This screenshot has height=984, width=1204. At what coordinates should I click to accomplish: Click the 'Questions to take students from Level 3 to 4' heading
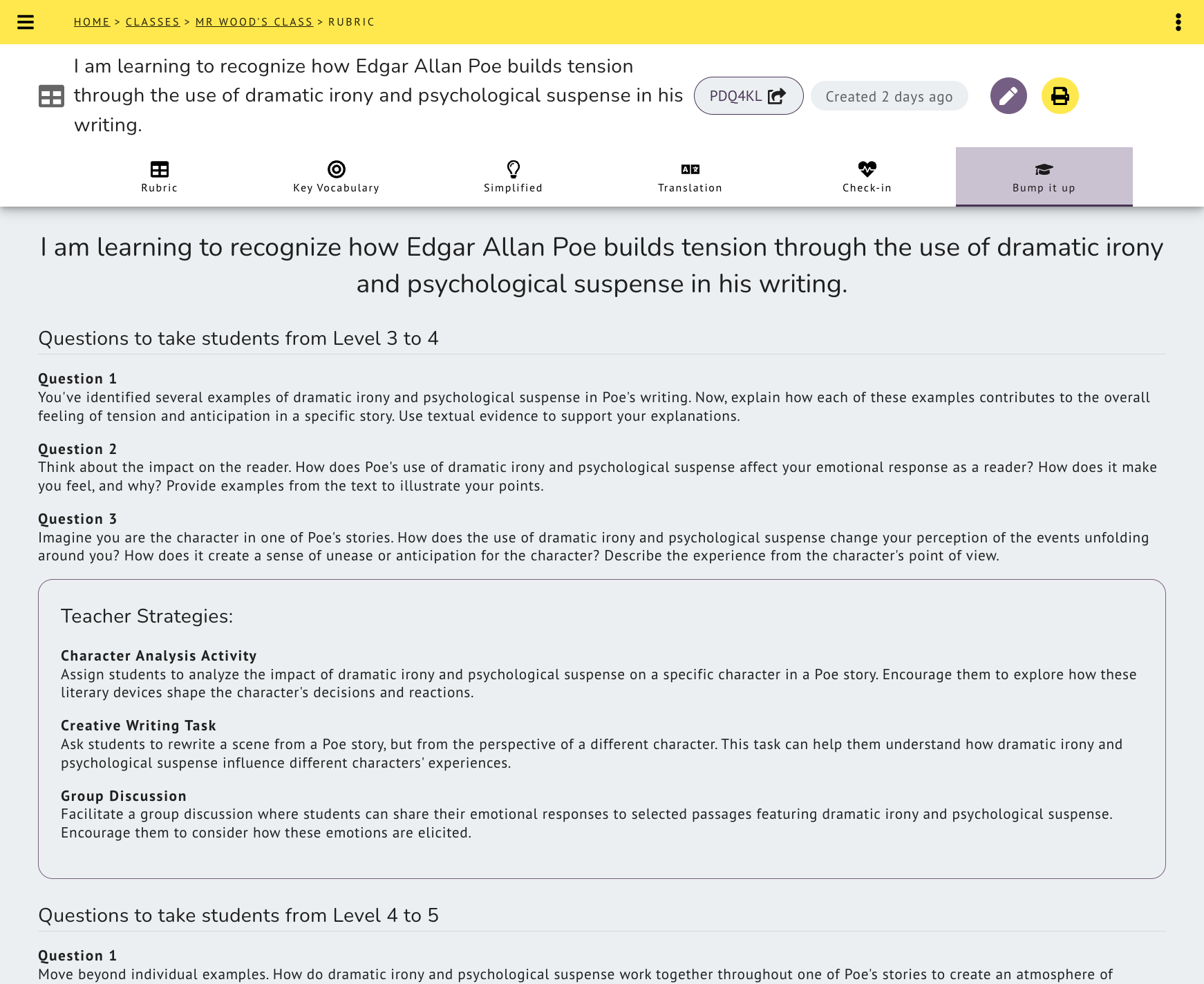point(238,339)
